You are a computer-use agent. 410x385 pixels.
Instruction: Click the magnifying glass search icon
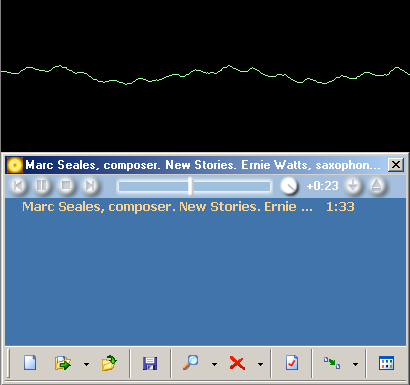pos(191,363)
